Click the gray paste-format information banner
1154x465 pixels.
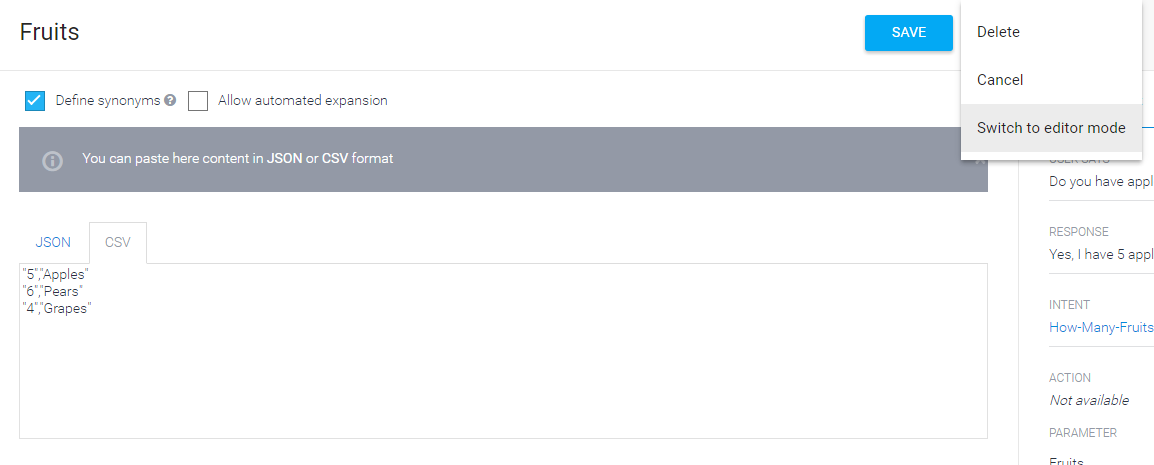(500, 159)
